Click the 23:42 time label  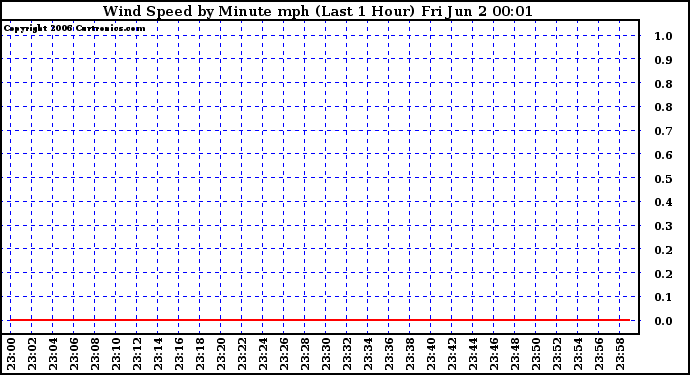[x=452, y=354]
